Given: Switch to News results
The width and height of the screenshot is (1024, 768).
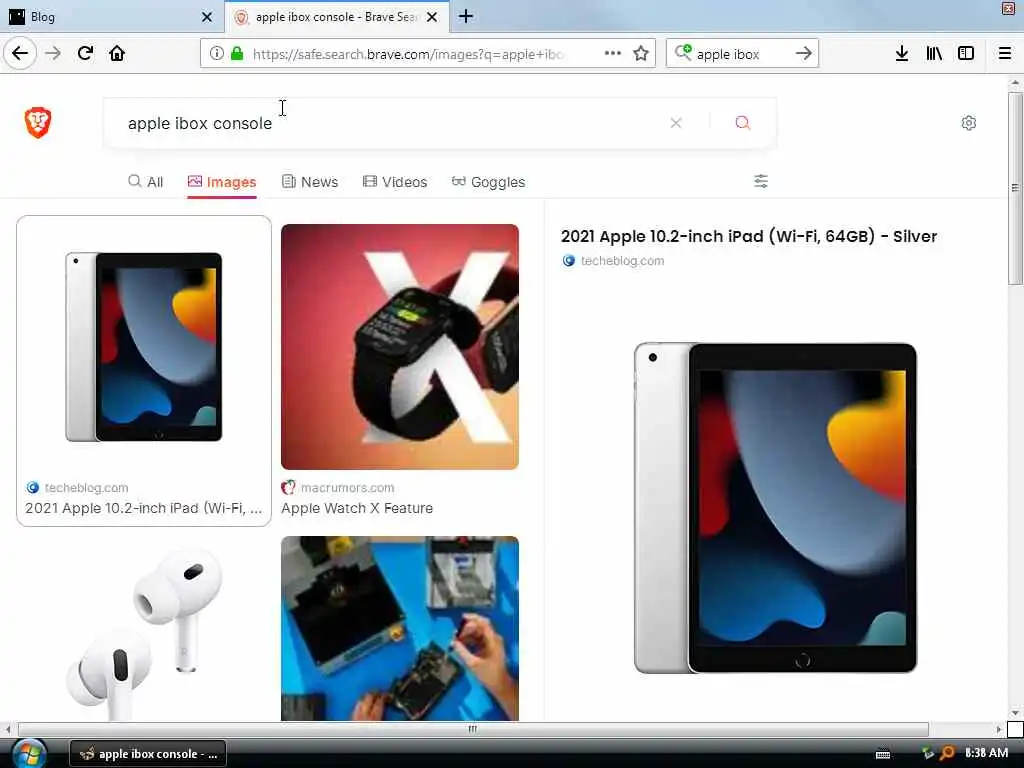Looking at the screenshot, I should (x=310, y=182).
